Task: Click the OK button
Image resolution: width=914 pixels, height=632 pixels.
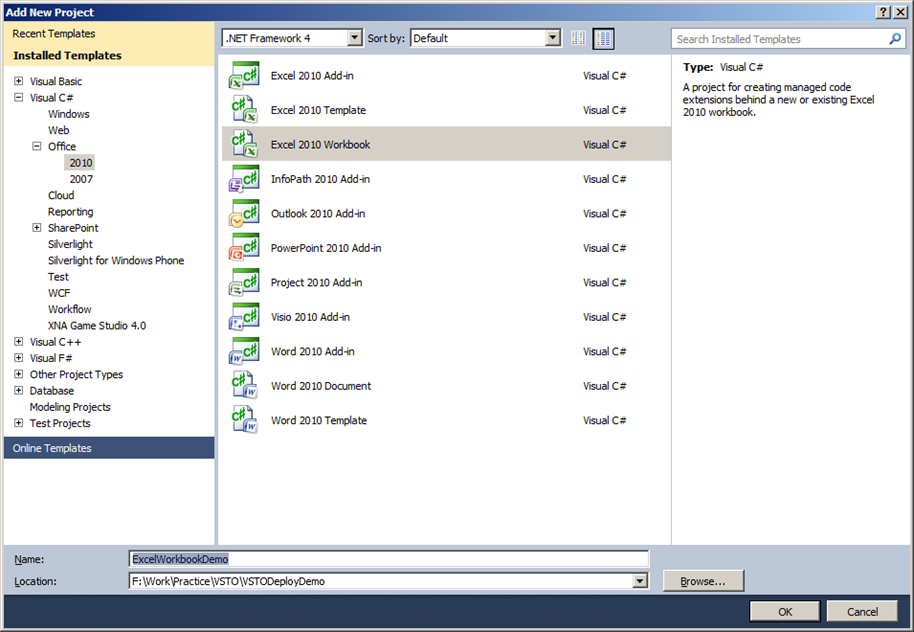Action: (x=785, y=612)
